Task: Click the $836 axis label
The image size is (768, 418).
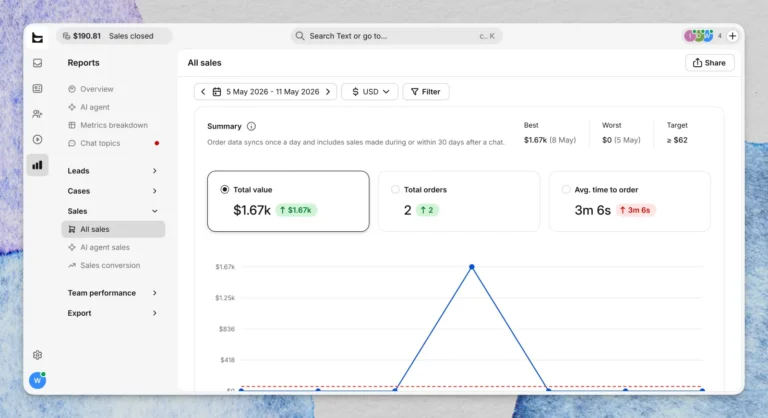Action: (227, 329)
